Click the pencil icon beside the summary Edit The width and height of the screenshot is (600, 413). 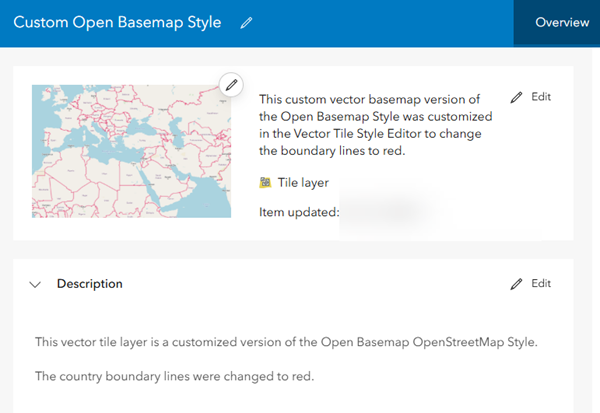click(x=516, y=97)
